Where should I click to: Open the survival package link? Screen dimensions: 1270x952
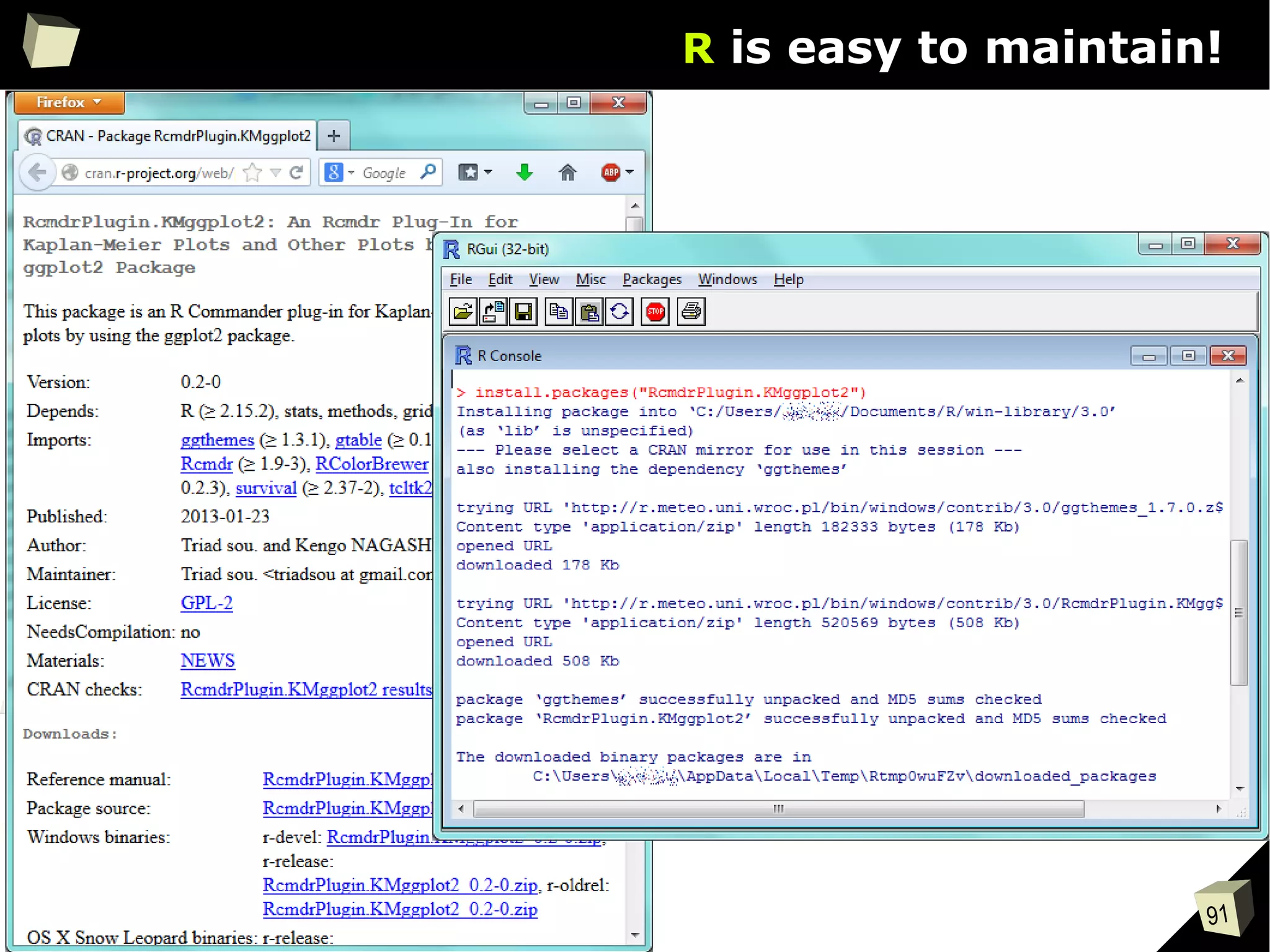[266, 487]
